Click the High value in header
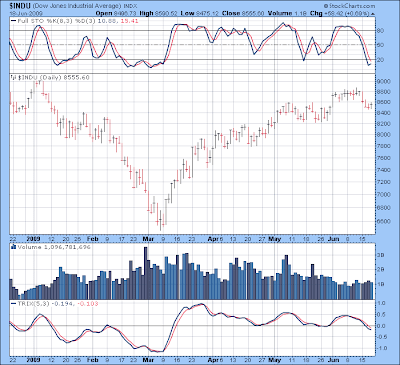Image resolution: width=400 pixels, height=365 pixels. click(x=165, y=13)
